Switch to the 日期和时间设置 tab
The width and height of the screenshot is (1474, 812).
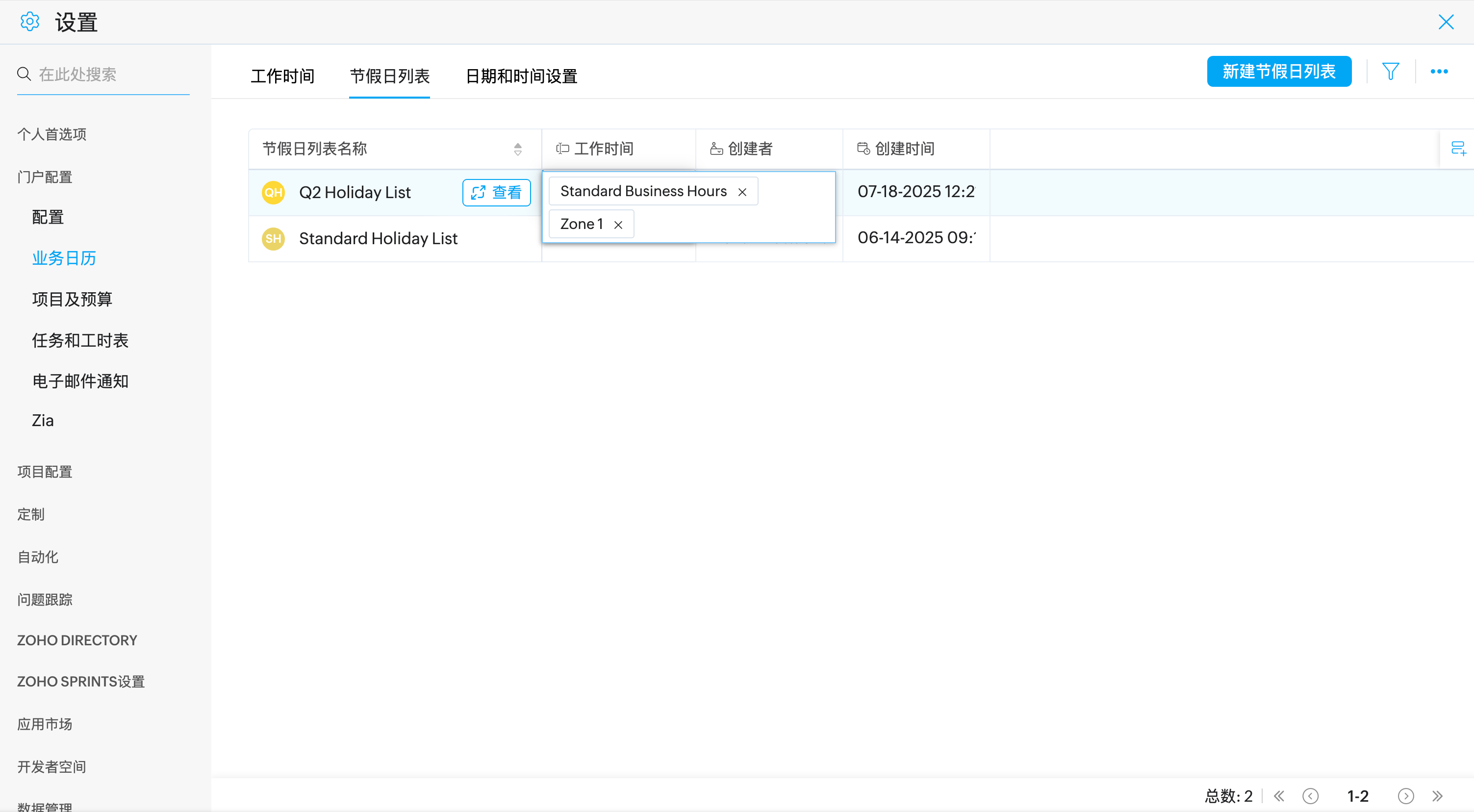521,76
